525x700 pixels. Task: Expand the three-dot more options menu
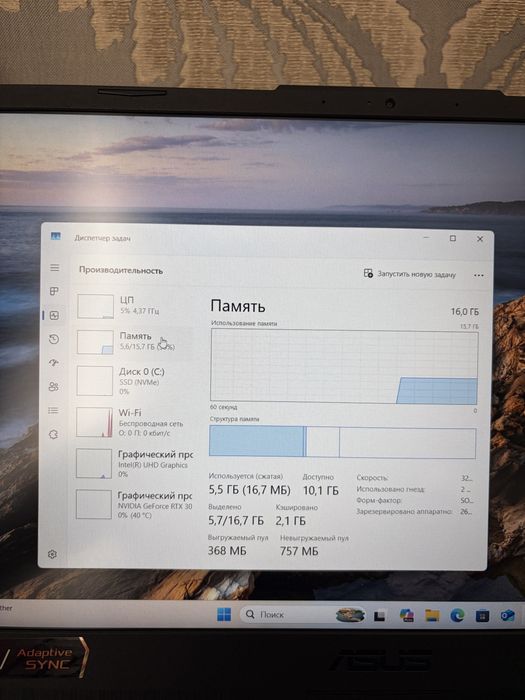479,275
